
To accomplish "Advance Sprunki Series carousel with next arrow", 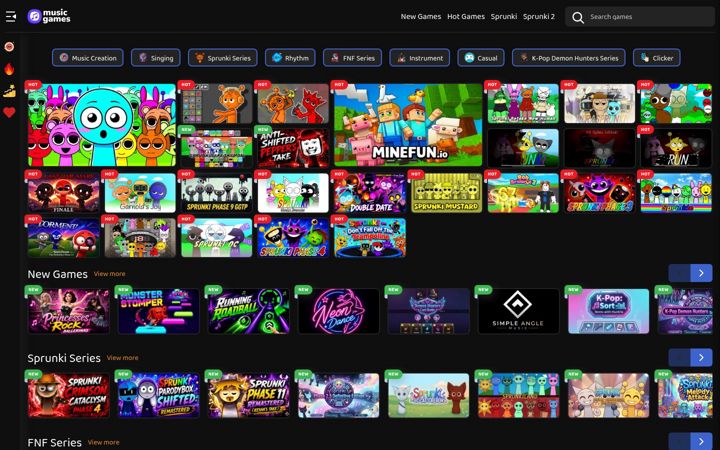I will tap(702, 357).
